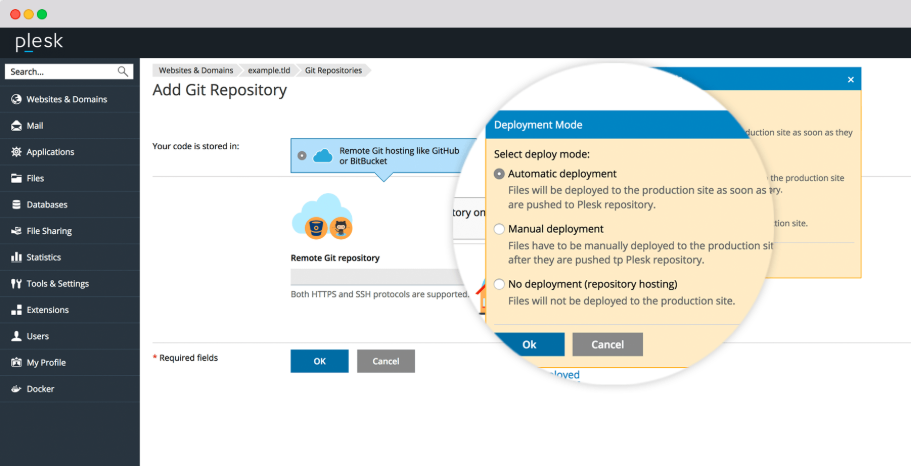Click the Files folder icon
911x466 pixels.
16,178
